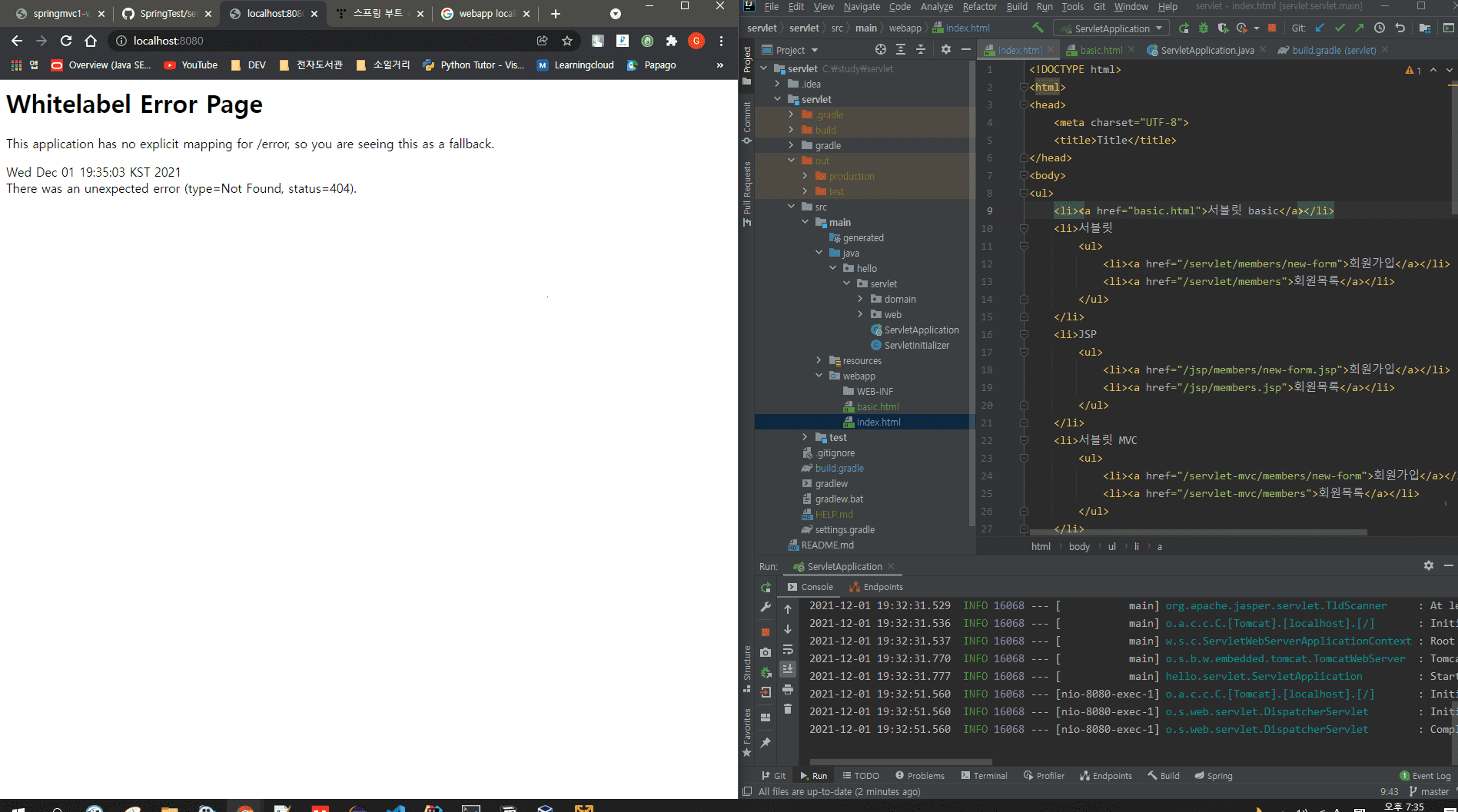Screen dimensions: 1458x812
Task: Clear console with the trash icon
Action: coord(788,709)
